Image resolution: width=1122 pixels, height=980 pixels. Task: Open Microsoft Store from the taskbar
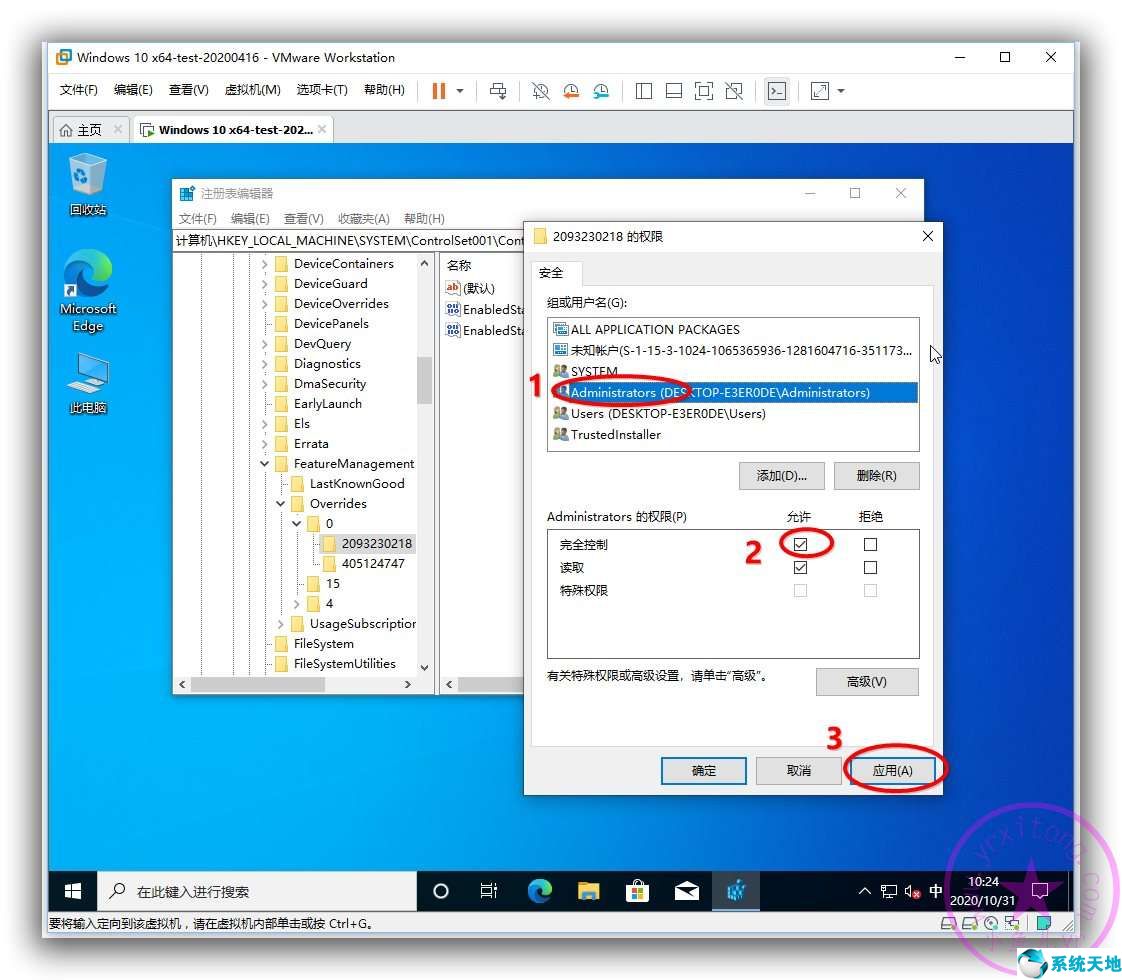tap(637, 890)
